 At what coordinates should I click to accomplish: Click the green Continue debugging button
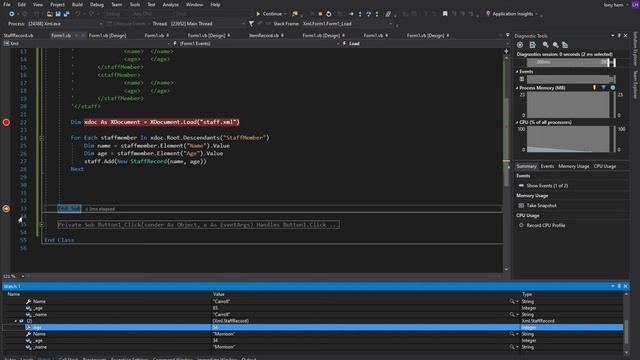[269, 14]
